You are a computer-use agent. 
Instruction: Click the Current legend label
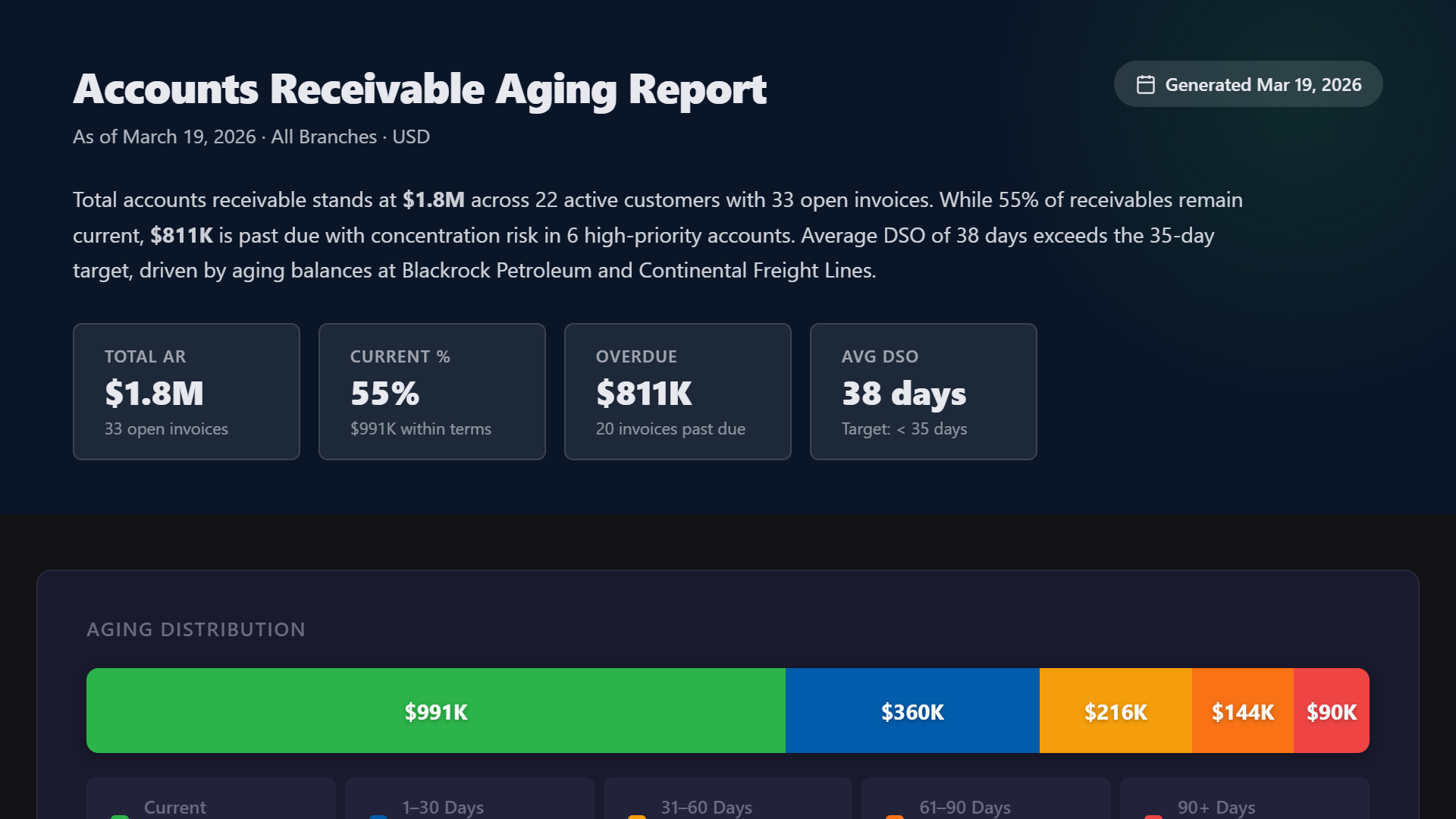coord(174,808)
